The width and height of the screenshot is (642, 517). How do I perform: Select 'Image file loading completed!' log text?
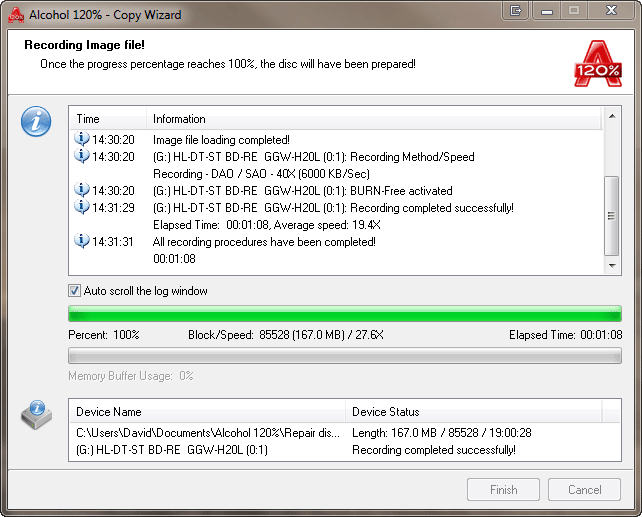click(221, 140)
